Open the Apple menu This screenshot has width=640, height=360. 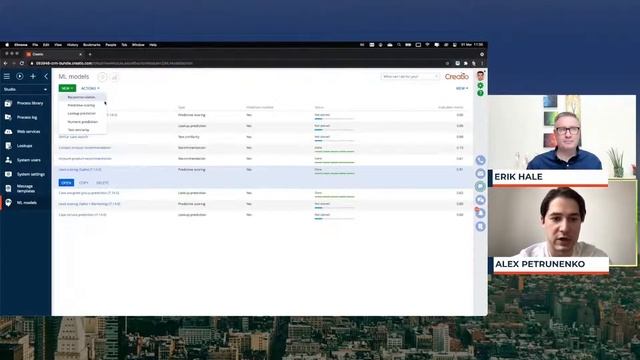[7, 45]
